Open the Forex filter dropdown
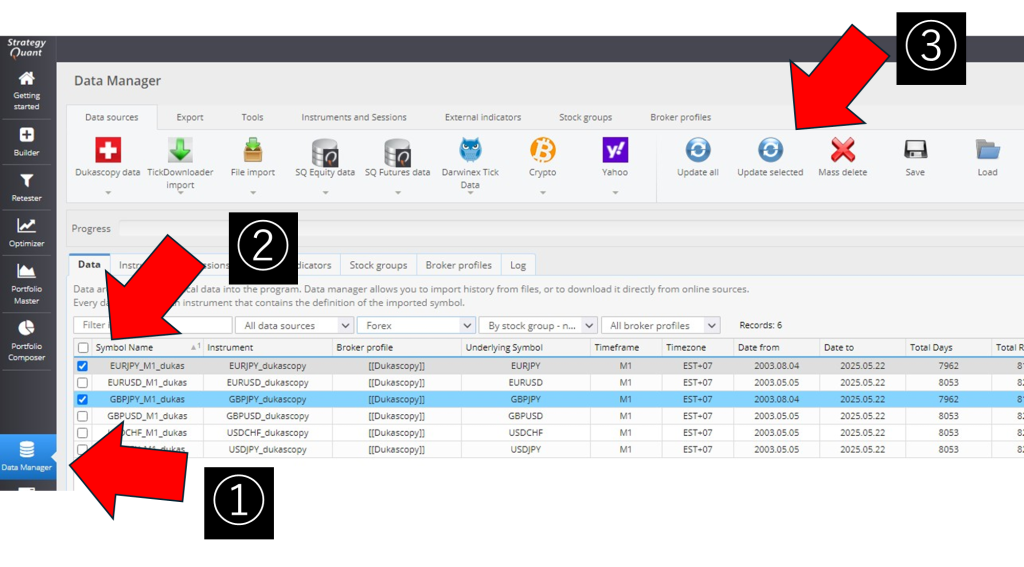 coord(416,326)
